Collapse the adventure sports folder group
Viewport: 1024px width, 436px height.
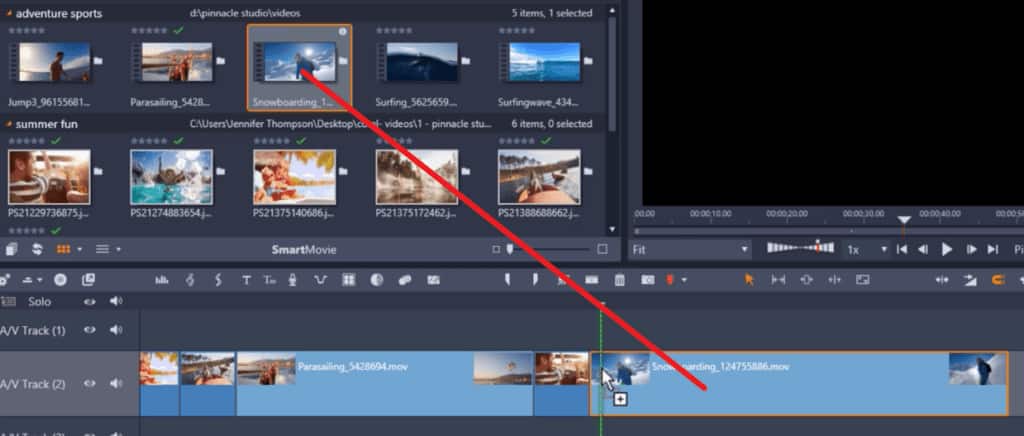9,13
